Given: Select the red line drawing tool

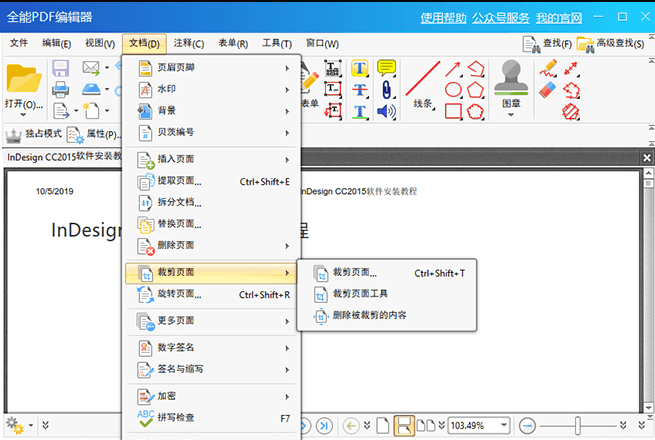Looking at the screenshot, I should pos(423,79).
